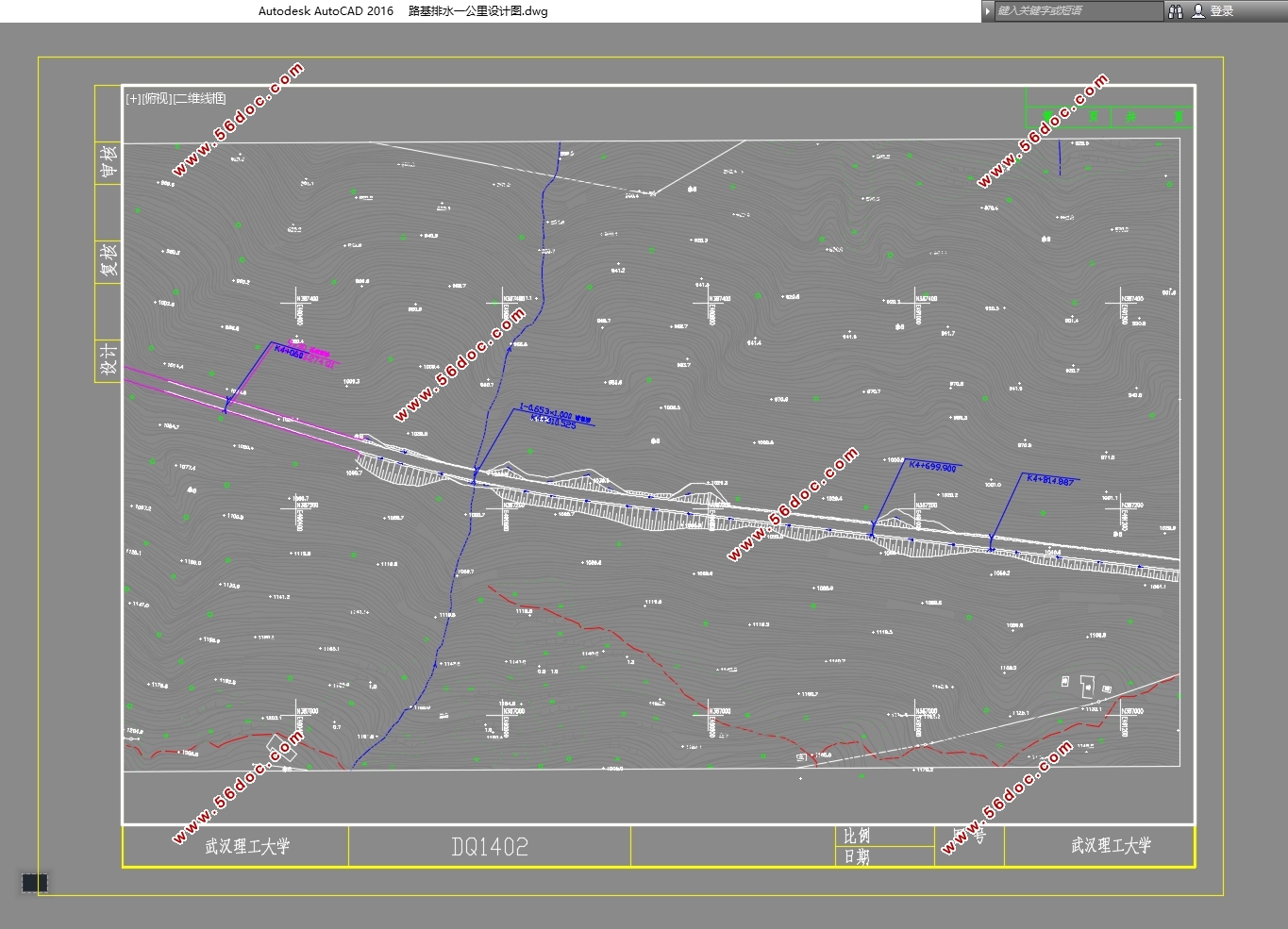Open the 登录 sign-in link
Viewport: 1288px width, 929px height.
pyautogui.click(x=1222, y=11)
